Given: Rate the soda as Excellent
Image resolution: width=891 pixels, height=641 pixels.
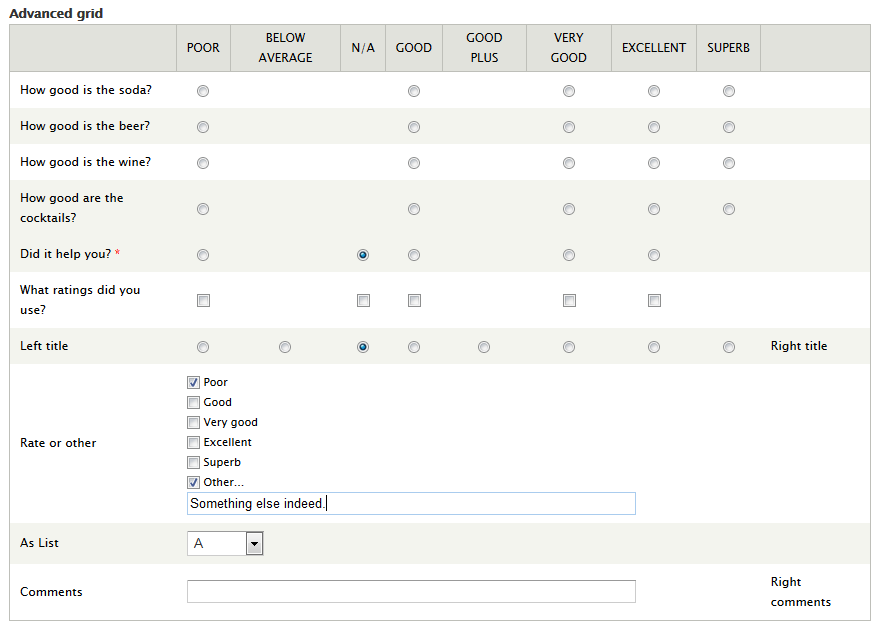Looking at the screenshot, I should click(654, 91).
